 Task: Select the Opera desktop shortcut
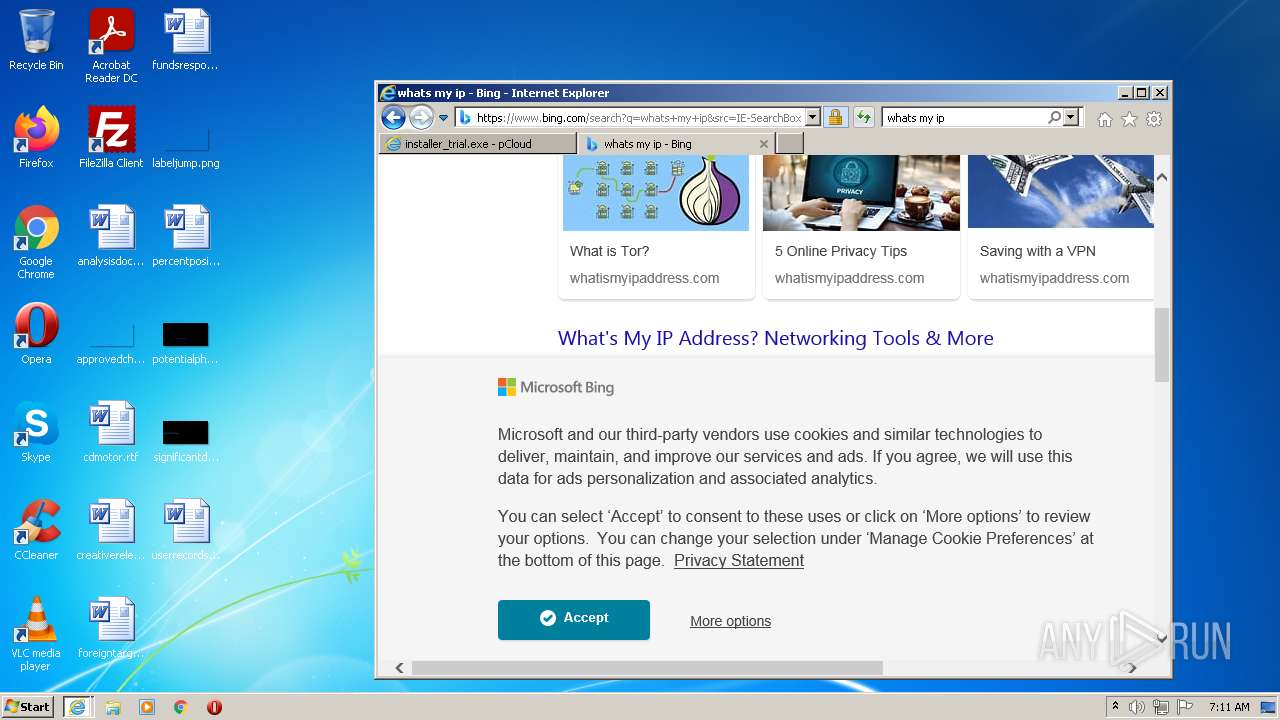click(x=36, y=334)
